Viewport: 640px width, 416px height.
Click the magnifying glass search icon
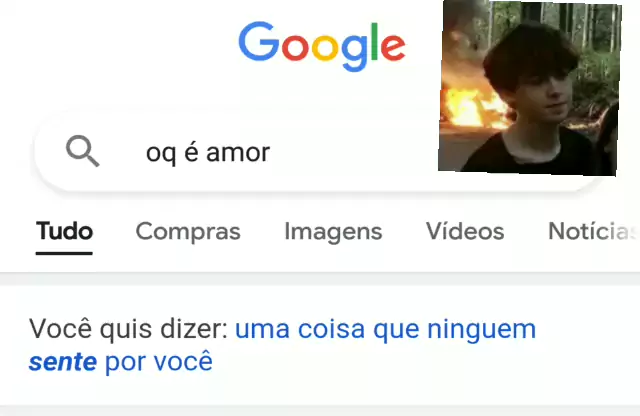point(82,151)
